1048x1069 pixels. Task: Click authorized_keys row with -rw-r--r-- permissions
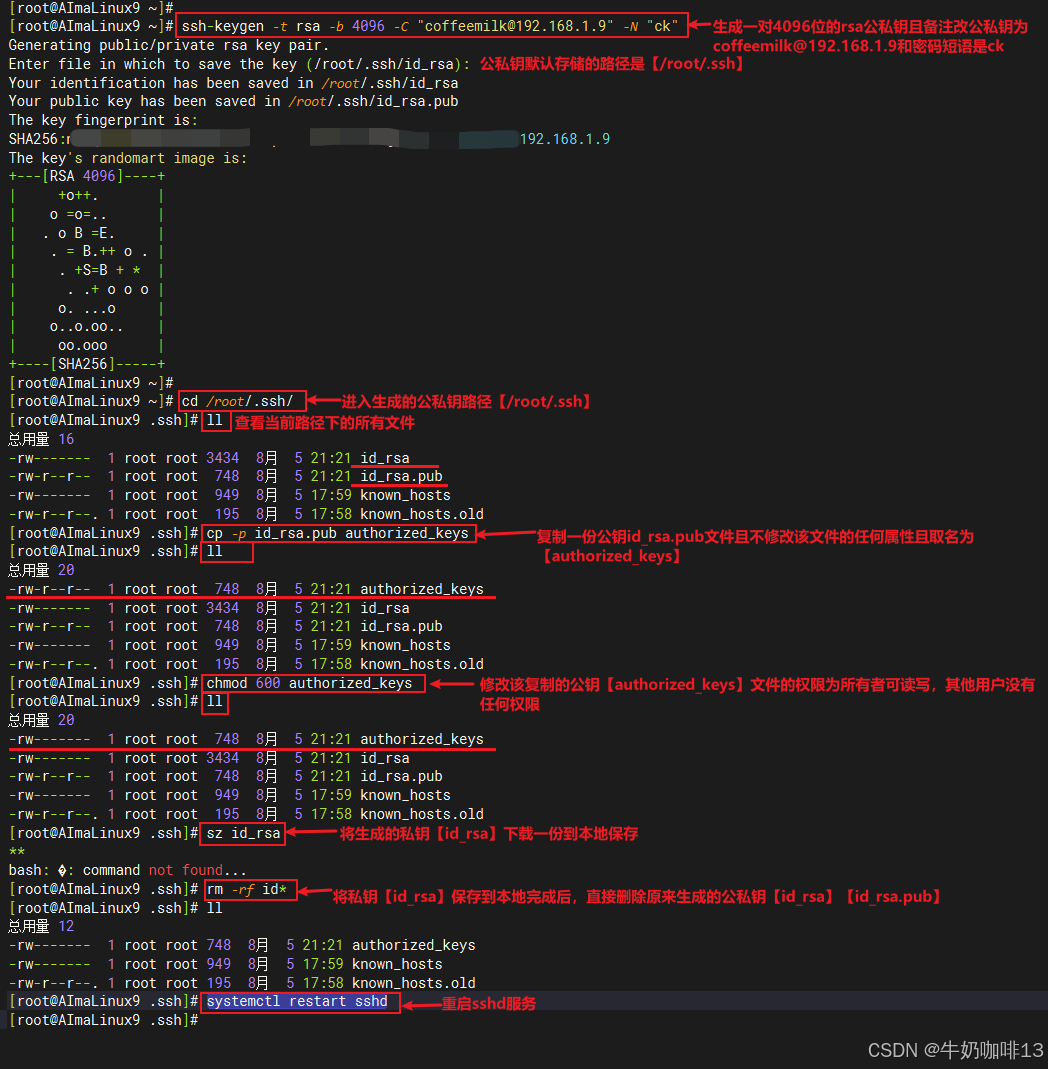coord(246,589)
